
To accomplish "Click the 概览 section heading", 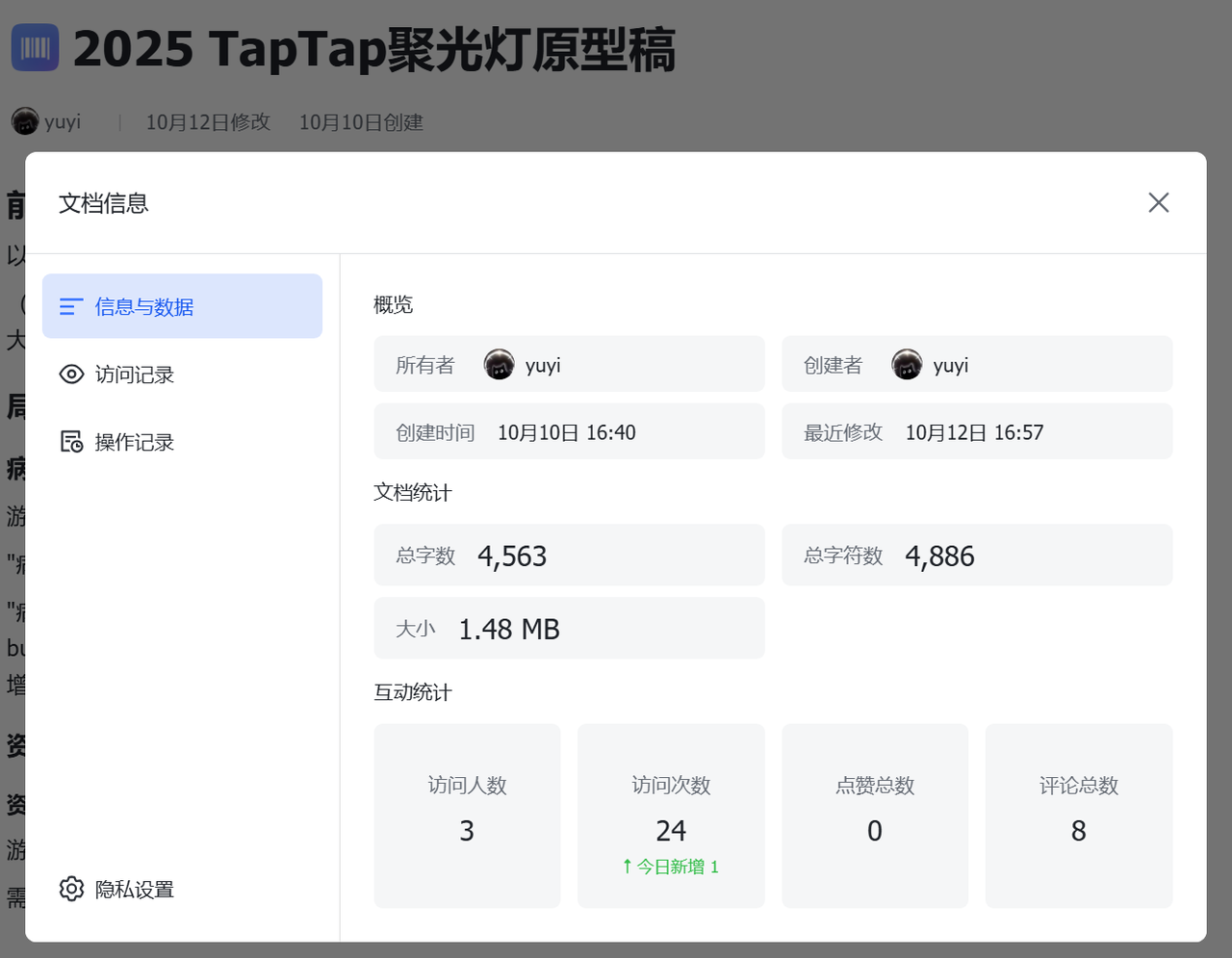I will [x=394, y=304].
